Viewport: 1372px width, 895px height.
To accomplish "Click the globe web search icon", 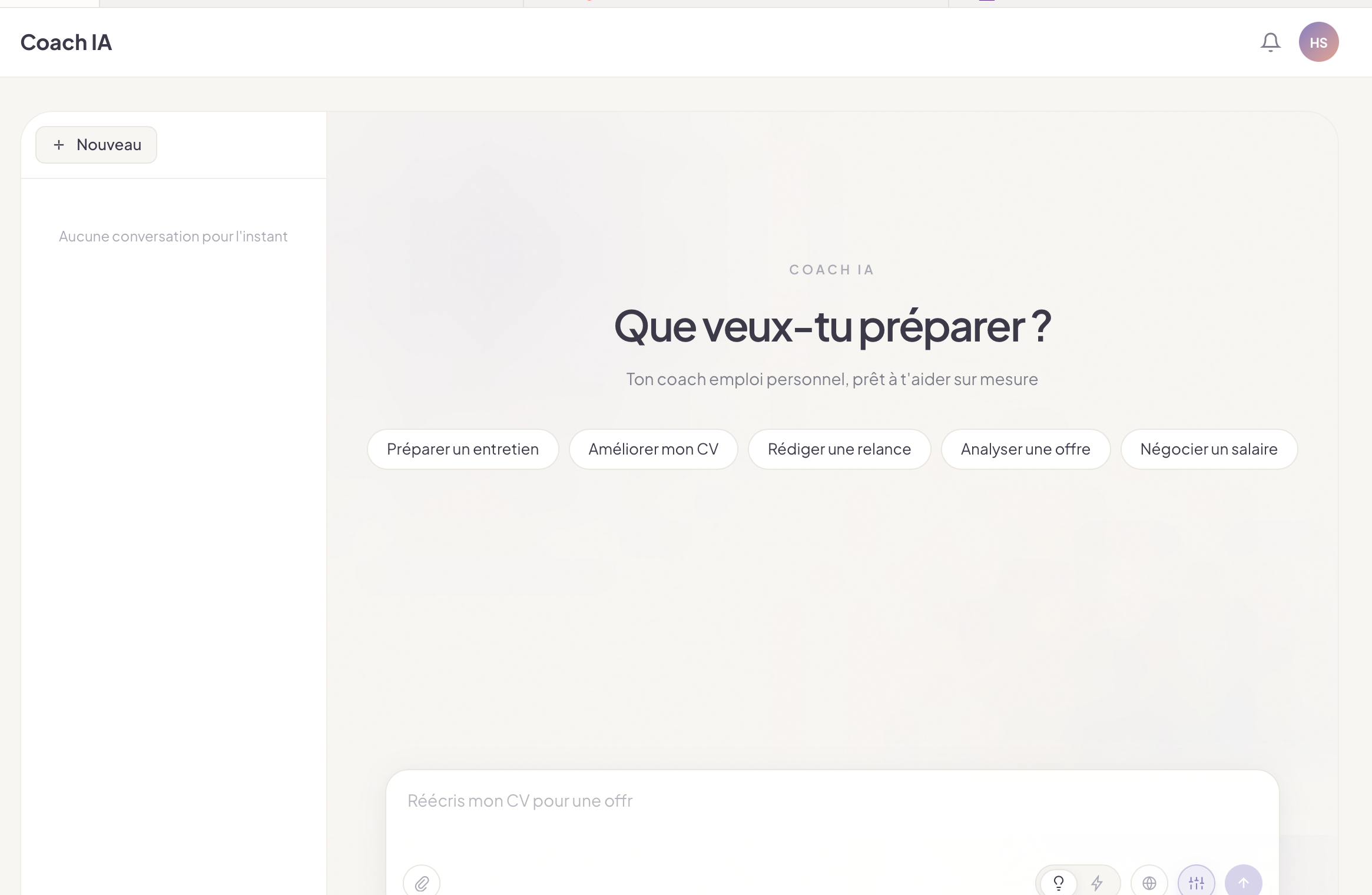I will [1149, 883].
